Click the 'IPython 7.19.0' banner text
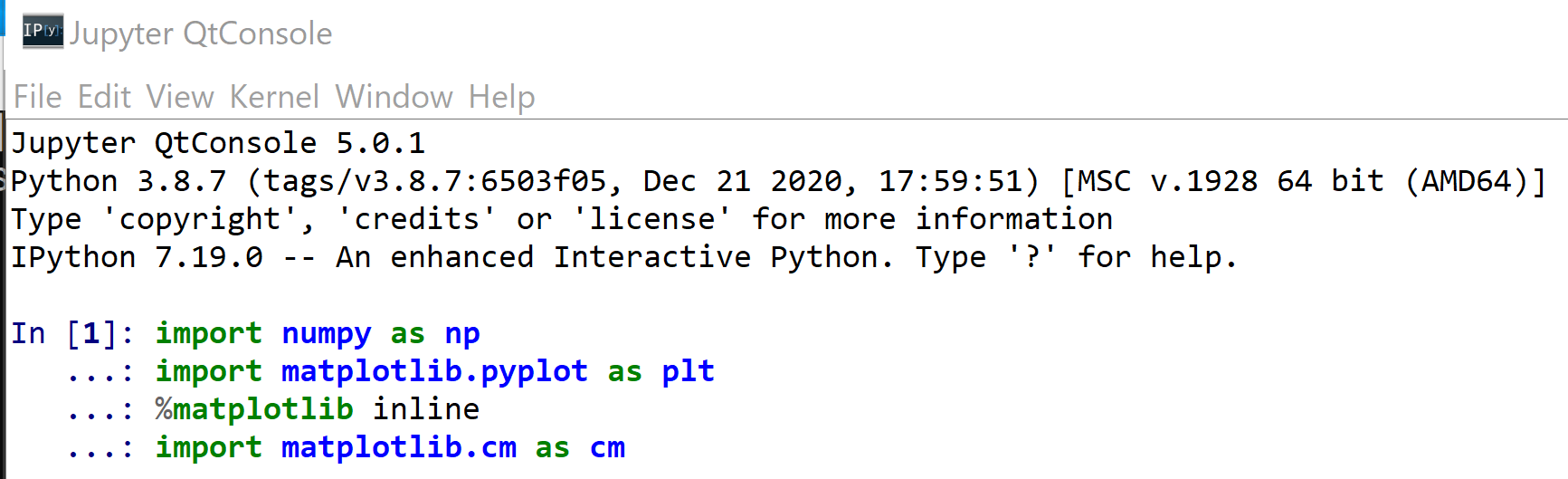This screenshot has height=479, width=1568. click(136, 258)
